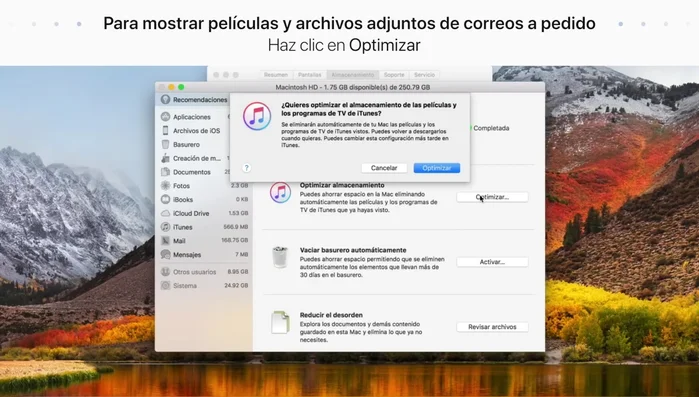Click the 566.9 MB iTunes size value
Image resolution: width=699 pixels, height=397 pixels.
235,227
